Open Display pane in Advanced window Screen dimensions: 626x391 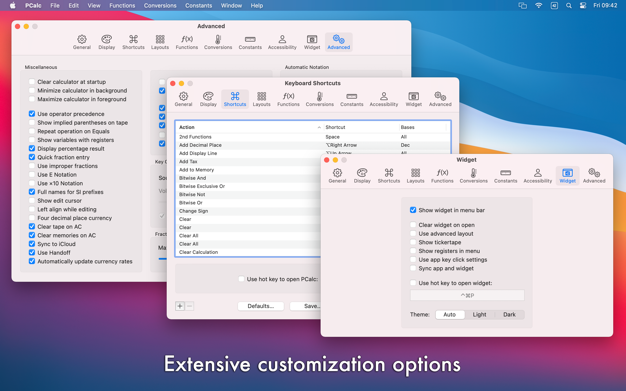[107, 42]
